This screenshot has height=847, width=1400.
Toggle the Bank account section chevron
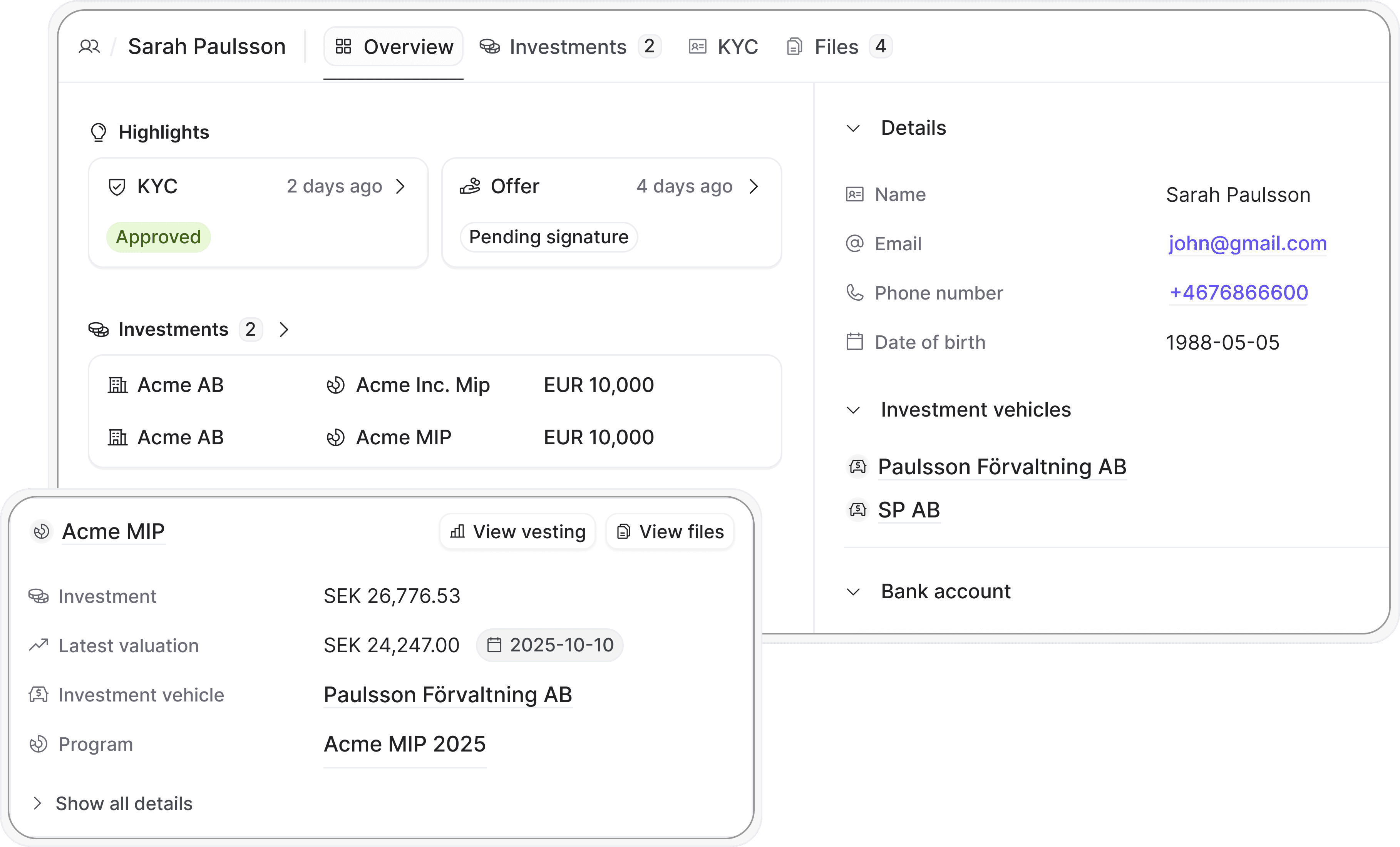pos(853,592)
